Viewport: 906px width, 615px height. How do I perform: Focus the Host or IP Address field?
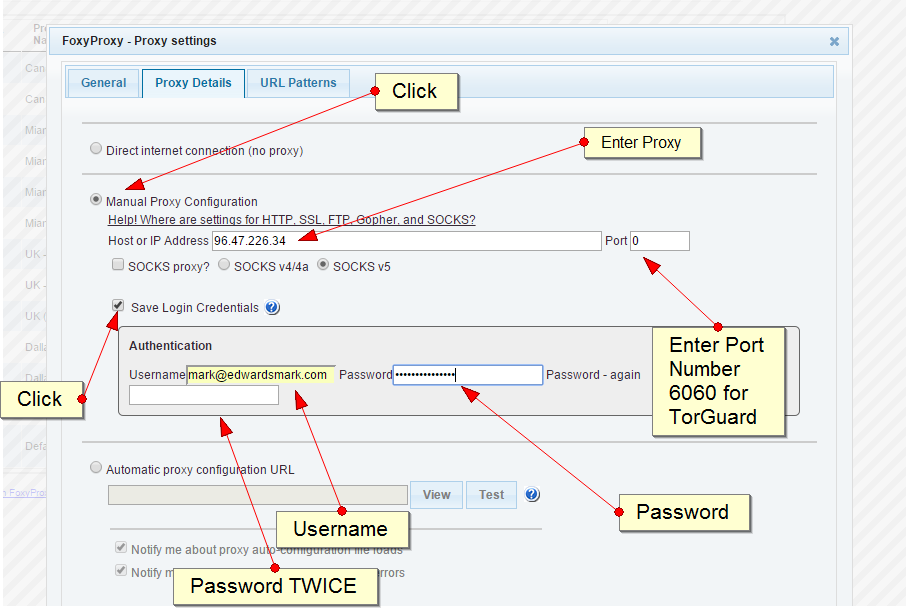[406, 241]
